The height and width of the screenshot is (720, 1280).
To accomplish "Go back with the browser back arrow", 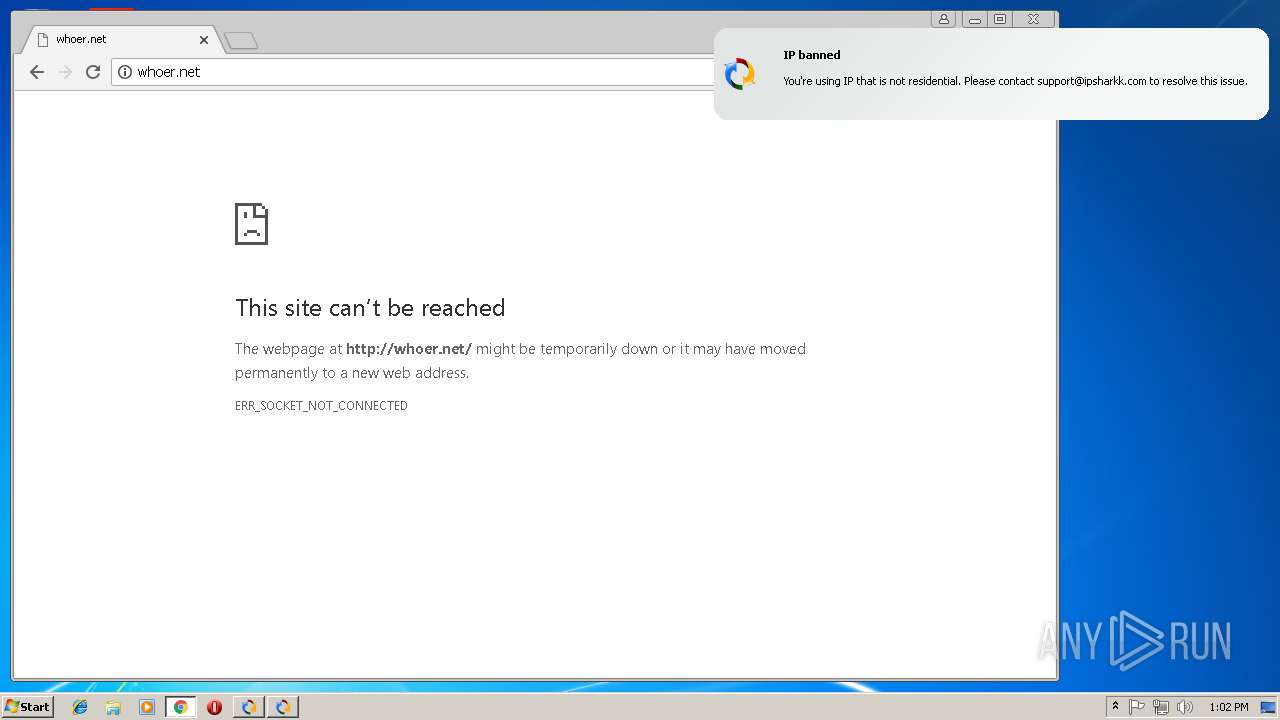I will pos(37,72).
